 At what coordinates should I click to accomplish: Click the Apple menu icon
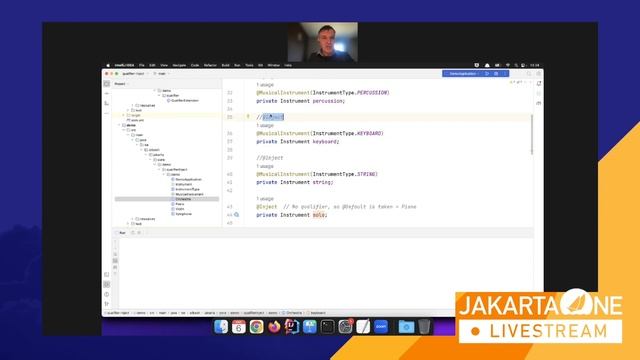pos(108,65)
